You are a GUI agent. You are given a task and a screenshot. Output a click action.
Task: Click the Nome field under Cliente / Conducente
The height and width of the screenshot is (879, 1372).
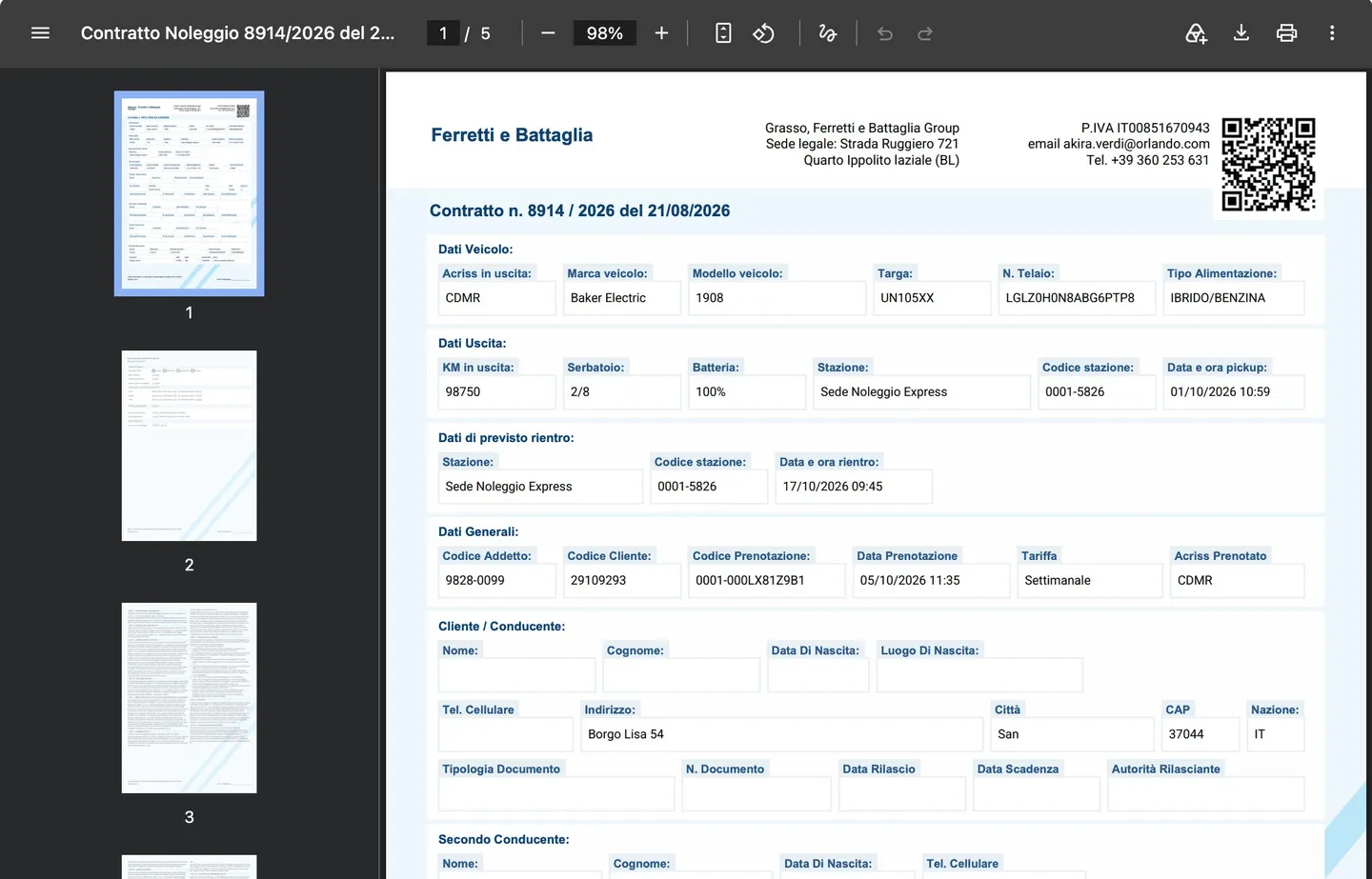(517, 675)
